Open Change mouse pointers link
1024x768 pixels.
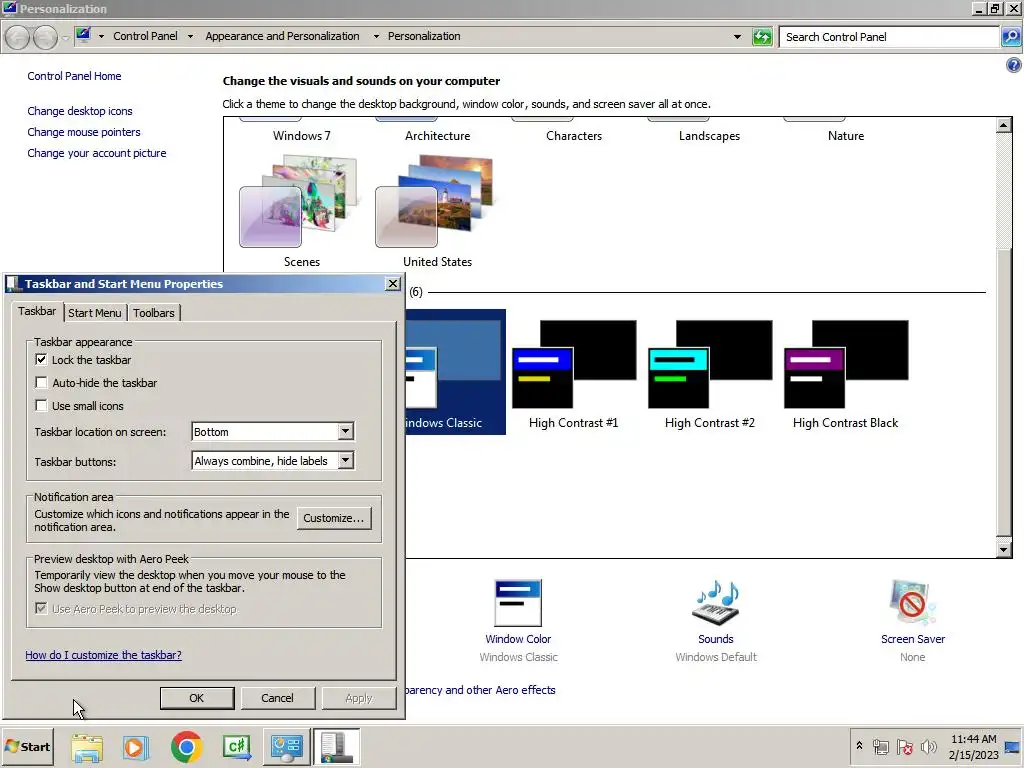point(84,132)
